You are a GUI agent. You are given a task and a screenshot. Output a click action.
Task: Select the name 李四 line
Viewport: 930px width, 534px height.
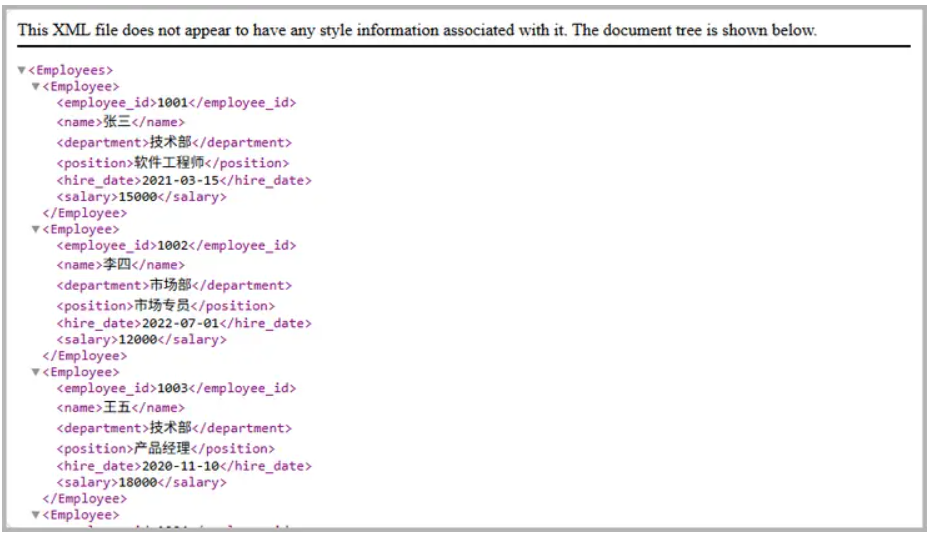(120, 265)
